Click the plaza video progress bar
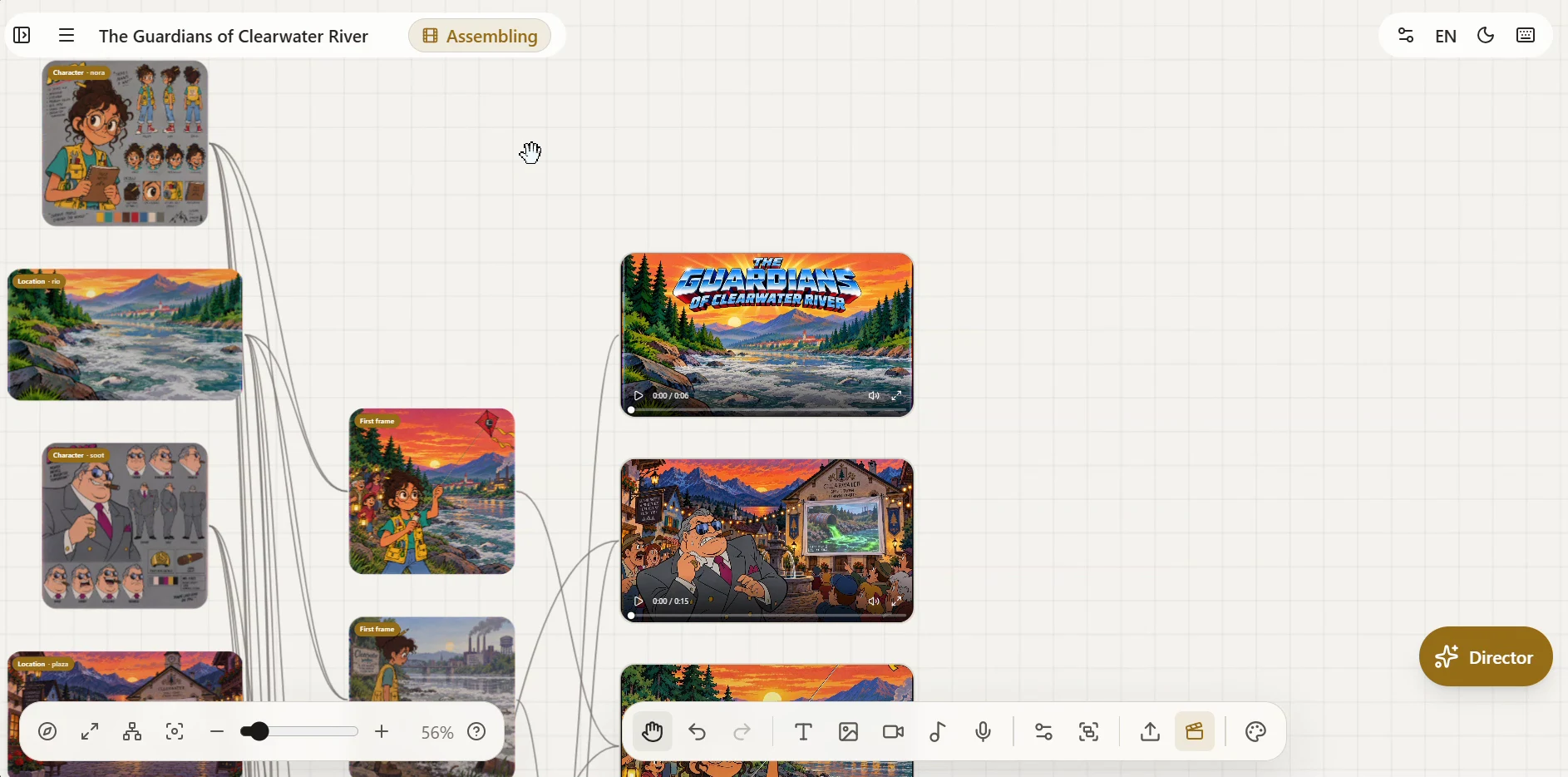This screenshot has width=1568, height=777. coord(767,616)
